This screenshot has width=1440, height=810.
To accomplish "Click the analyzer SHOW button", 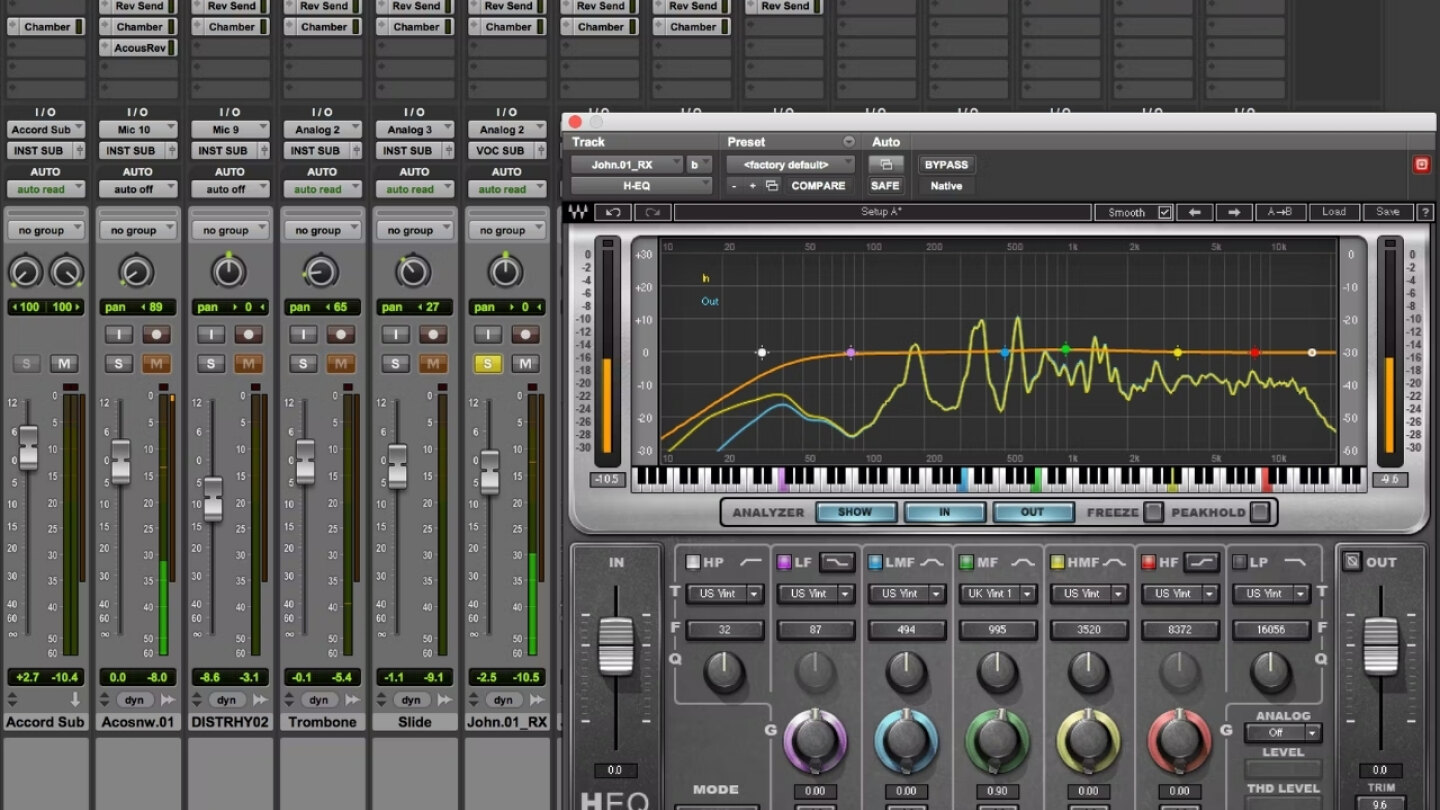I will click(x=855, y=512).
